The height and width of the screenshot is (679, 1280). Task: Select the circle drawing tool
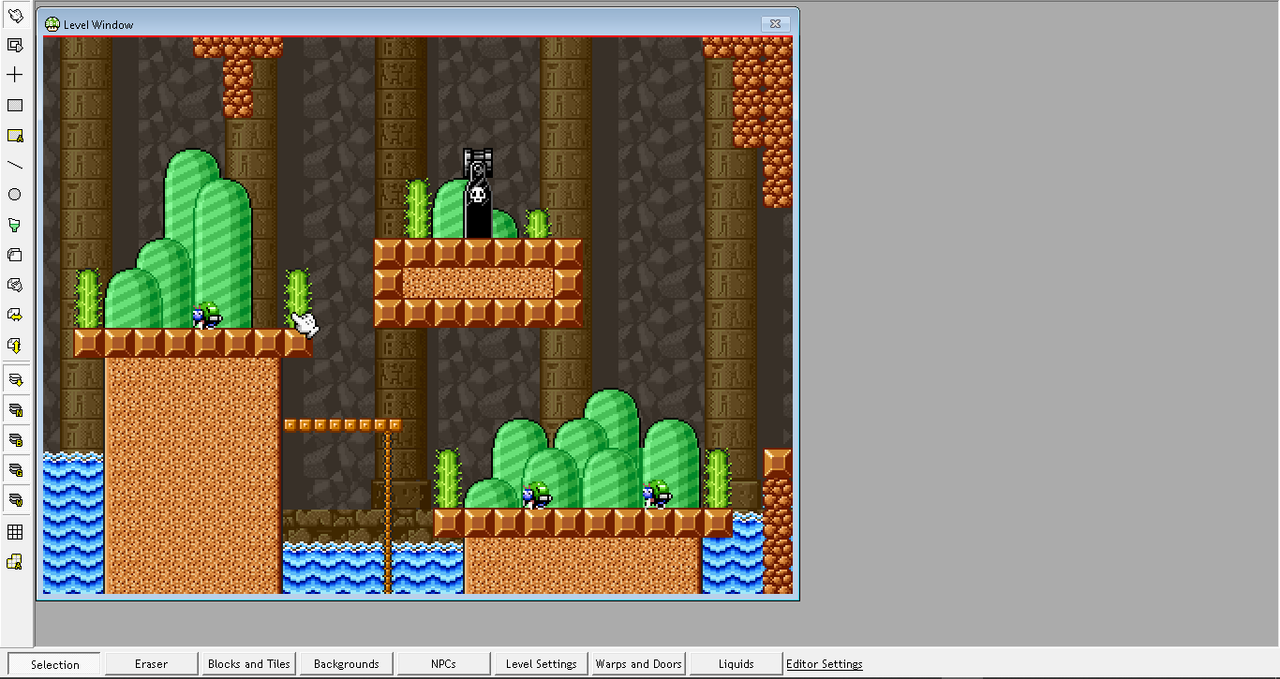pos(15,195)
